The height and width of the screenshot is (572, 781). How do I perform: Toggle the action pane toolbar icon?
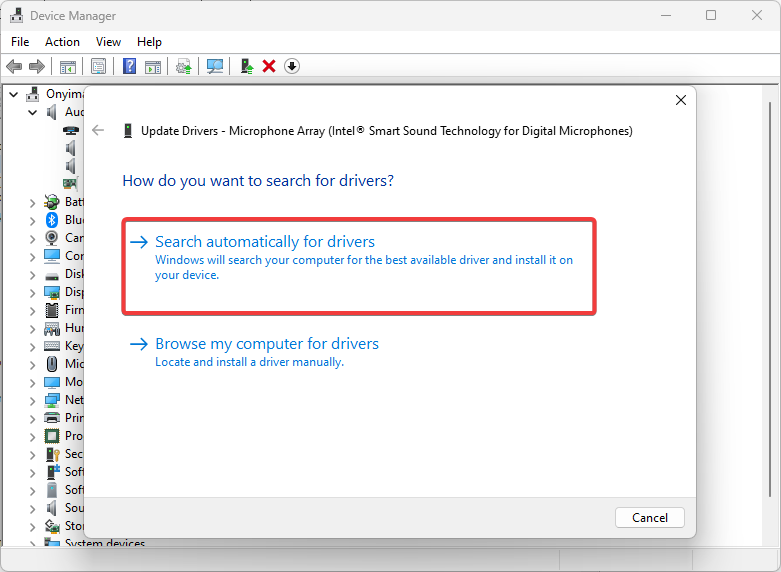(153, 66)
